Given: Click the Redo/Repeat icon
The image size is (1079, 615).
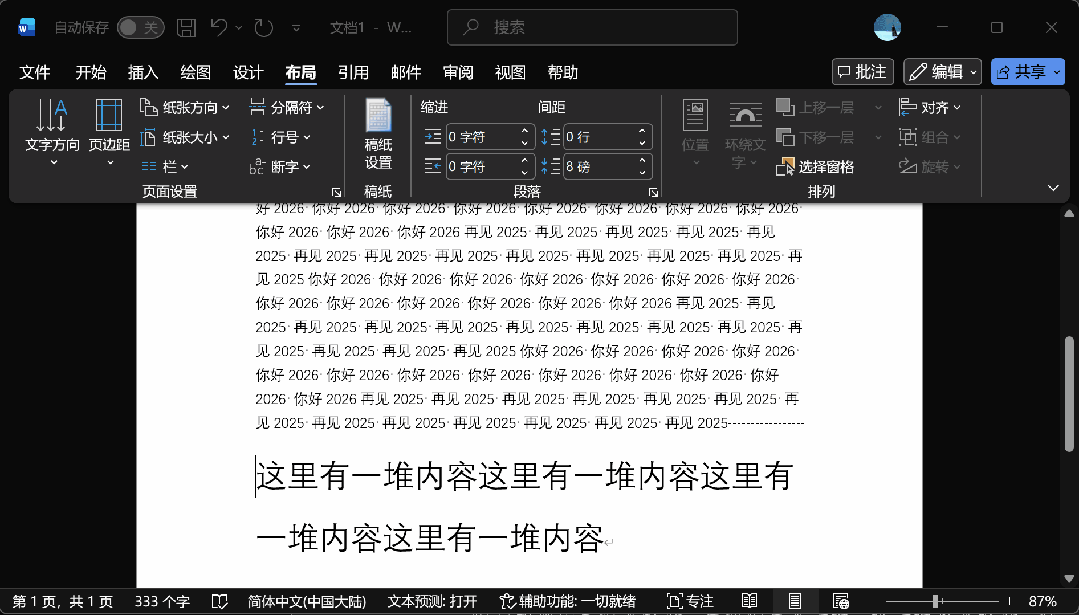Looking at the screenshot, I should click(x=264, y=28).
